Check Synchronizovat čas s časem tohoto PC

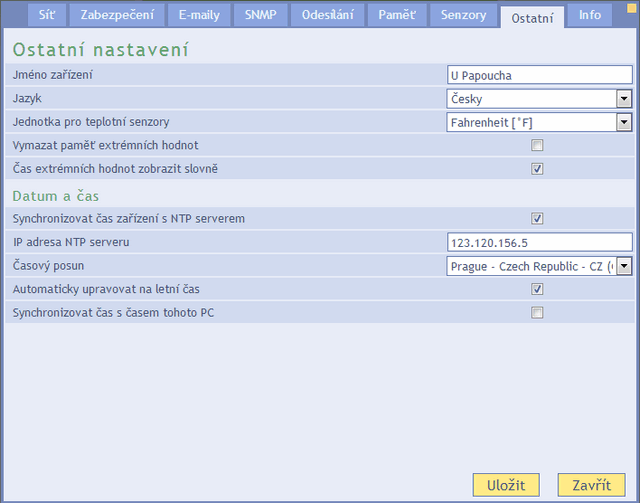click(537, 313)
